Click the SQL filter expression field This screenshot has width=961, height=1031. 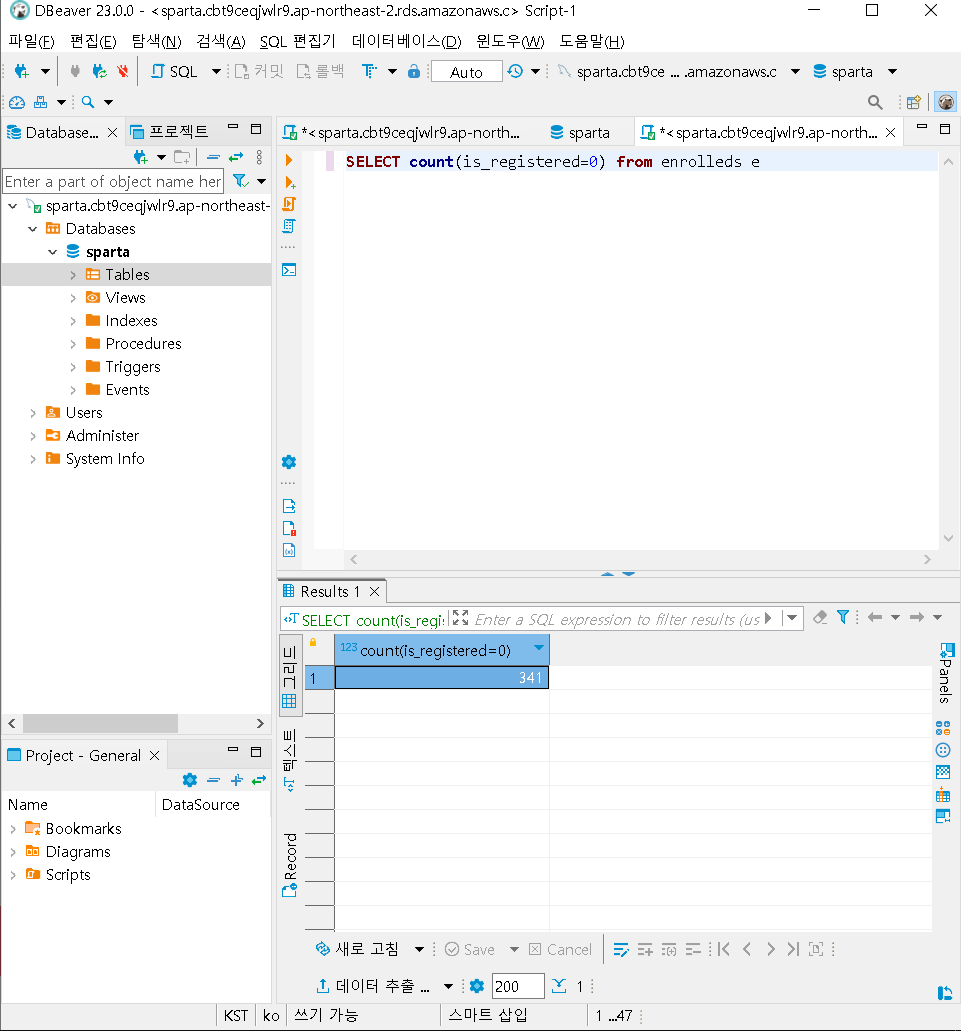click(x=617, y=619)
